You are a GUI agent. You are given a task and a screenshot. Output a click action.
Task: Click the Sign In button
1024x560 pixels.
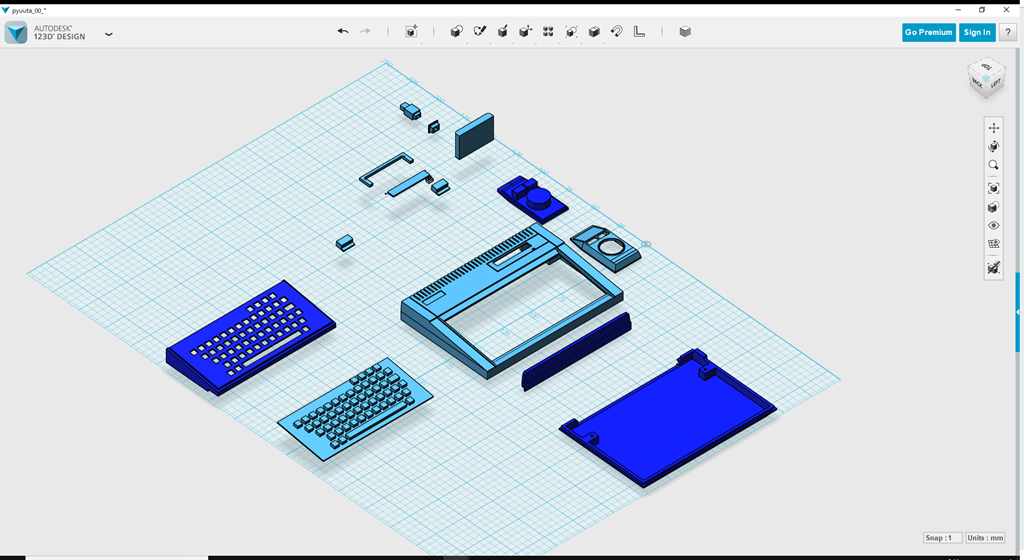976,32
